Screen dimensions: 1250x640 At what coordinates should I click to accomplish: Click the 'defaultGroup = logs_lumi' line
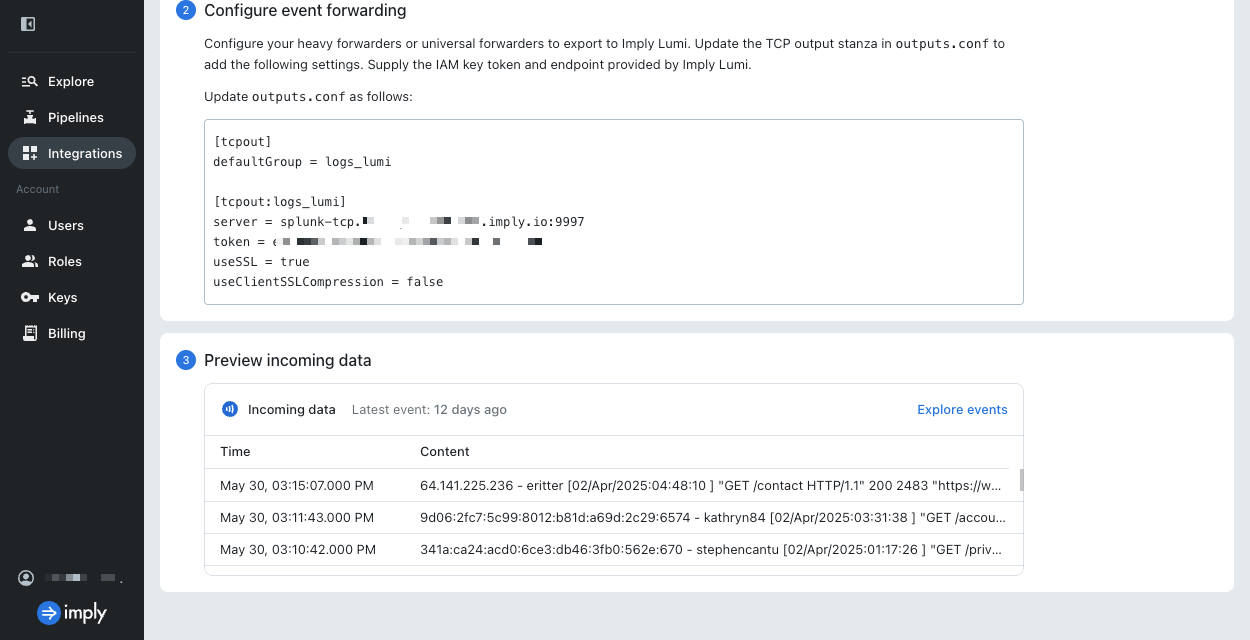[x=302, y=161]
